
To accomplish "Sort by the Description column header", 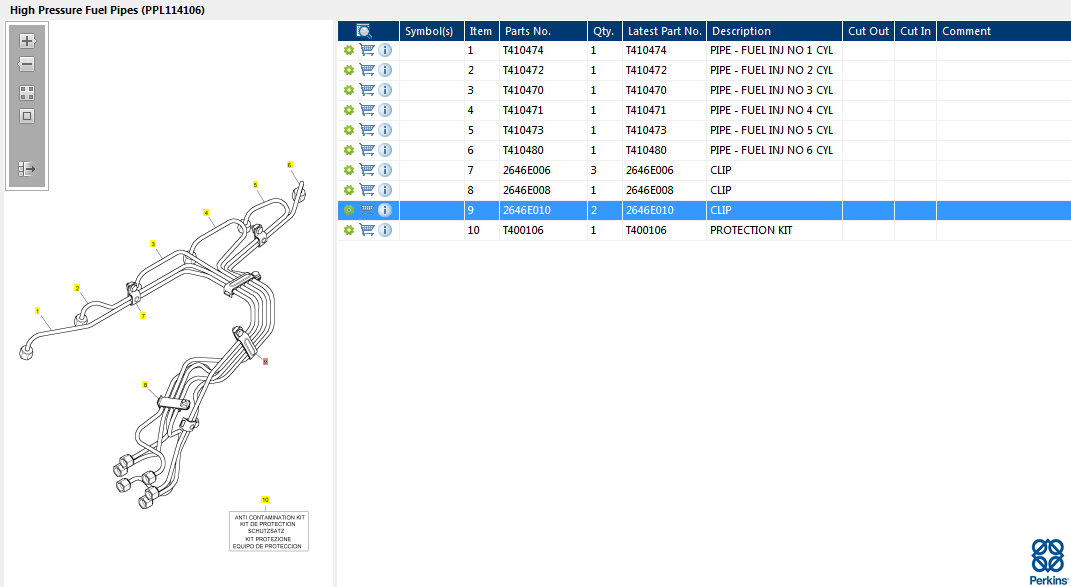I will [741, 31].
